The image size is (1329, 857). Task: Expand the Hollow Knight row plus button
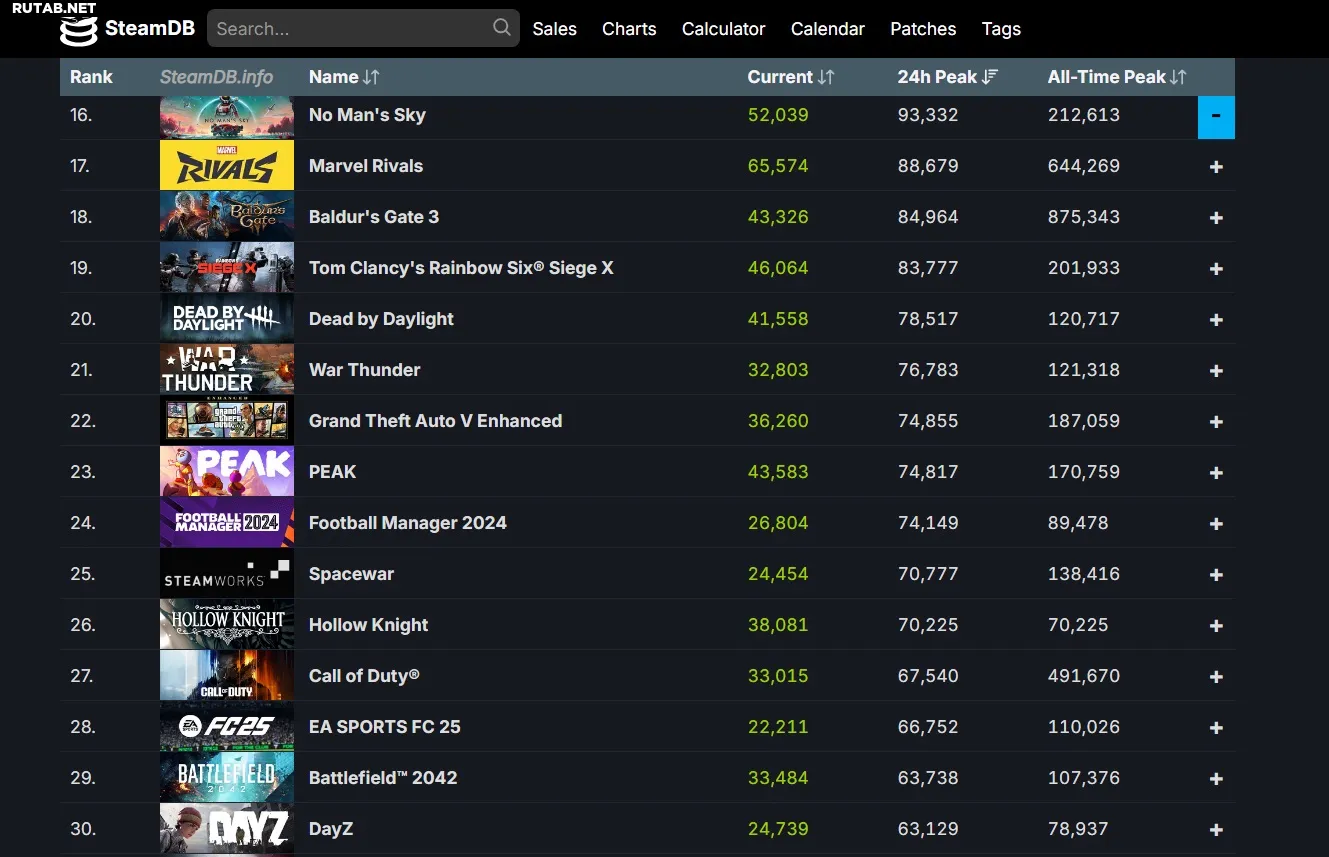point(1216,626)
